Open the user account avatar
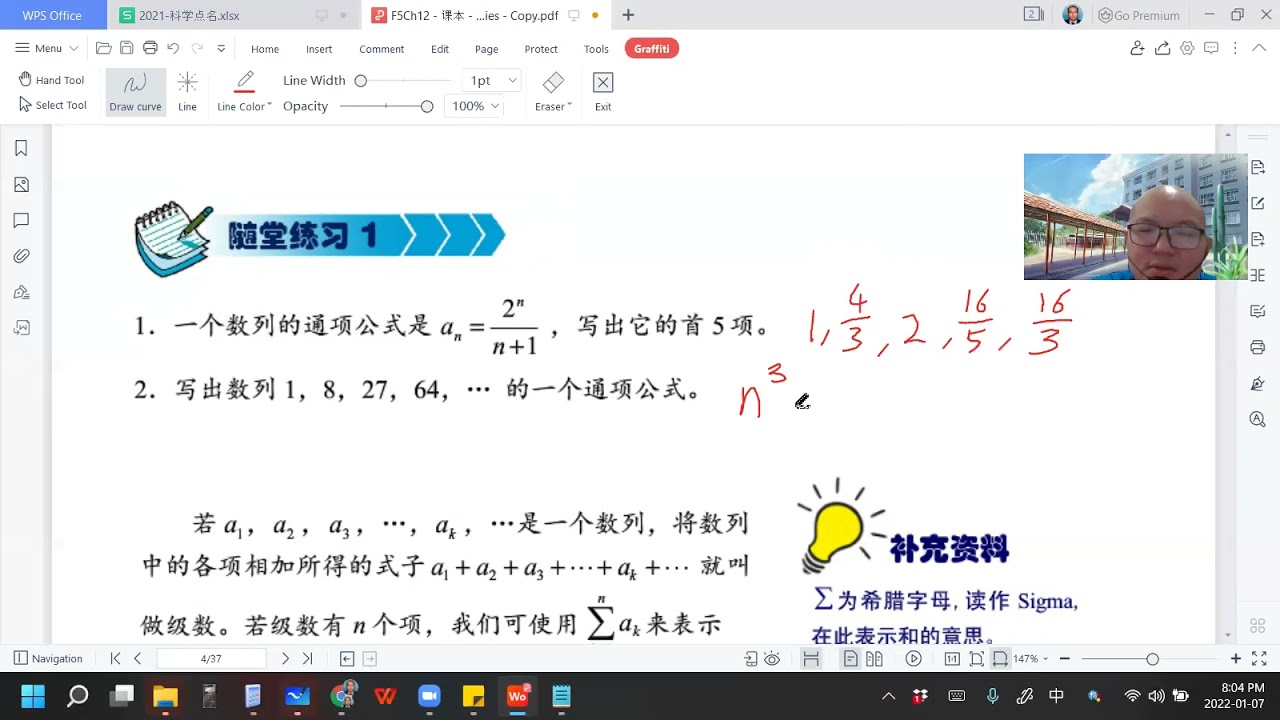1280x720 pixels. (1072, 15)
